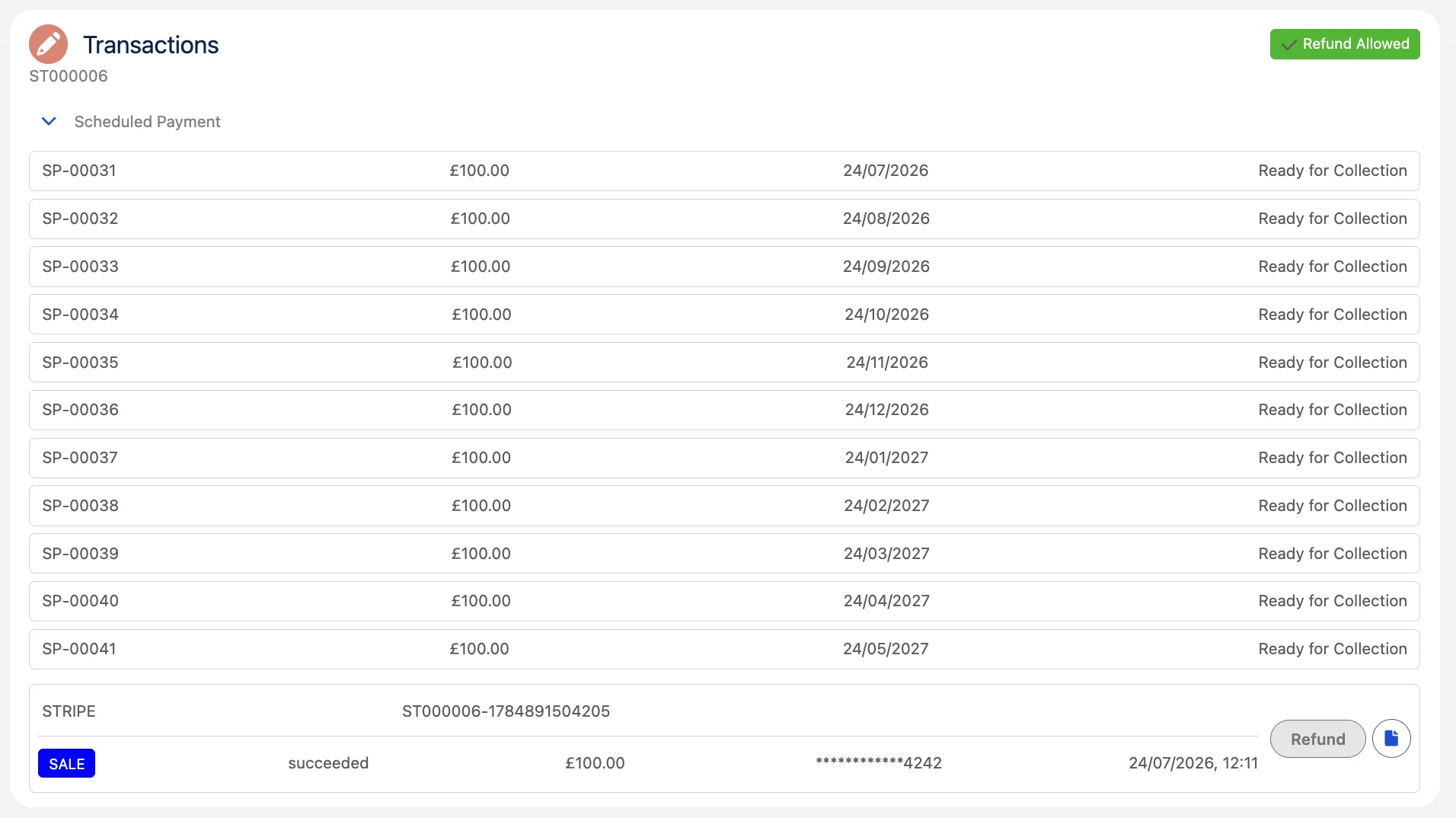Click Ready for Collection status of SP-00041
Image resolution: width=1456 pixels, height=818 pixels.
1333,649
